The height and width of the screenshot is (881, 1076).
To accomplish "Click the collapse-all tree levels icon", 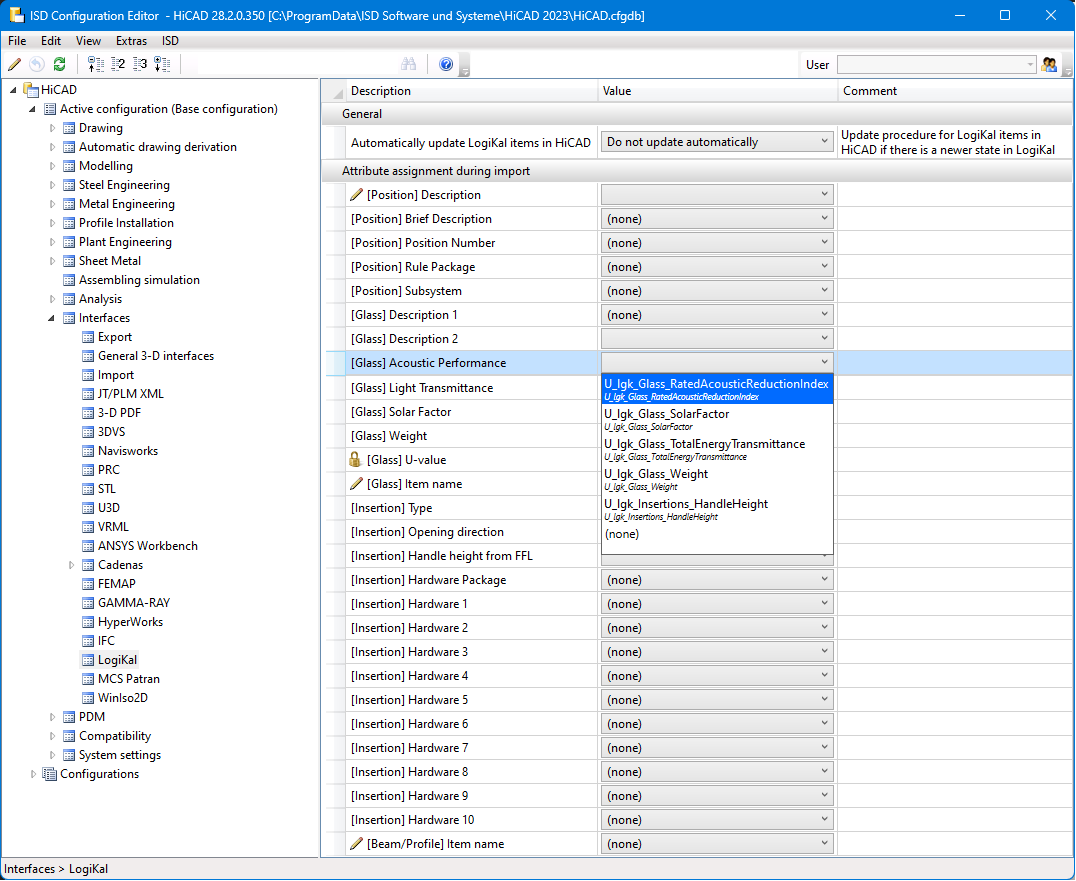I will point(96,64).
